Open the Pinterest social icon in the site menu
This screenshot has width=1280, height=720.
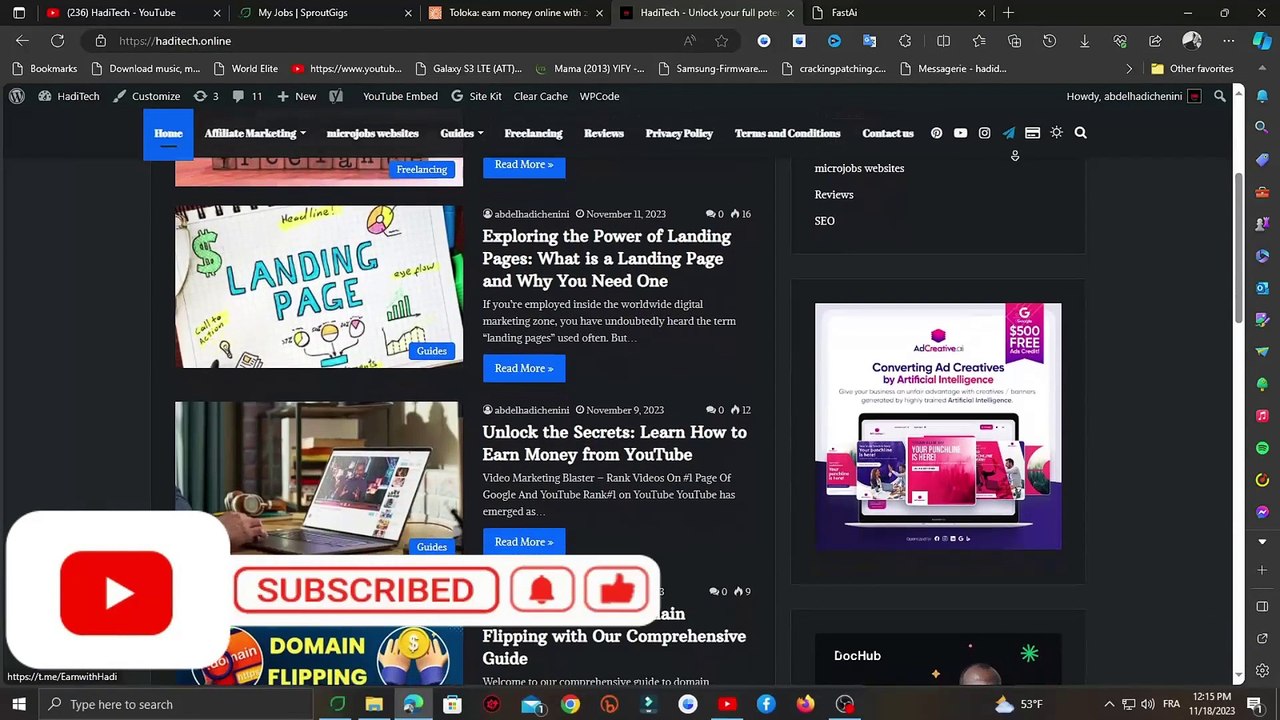click(936, 133)
